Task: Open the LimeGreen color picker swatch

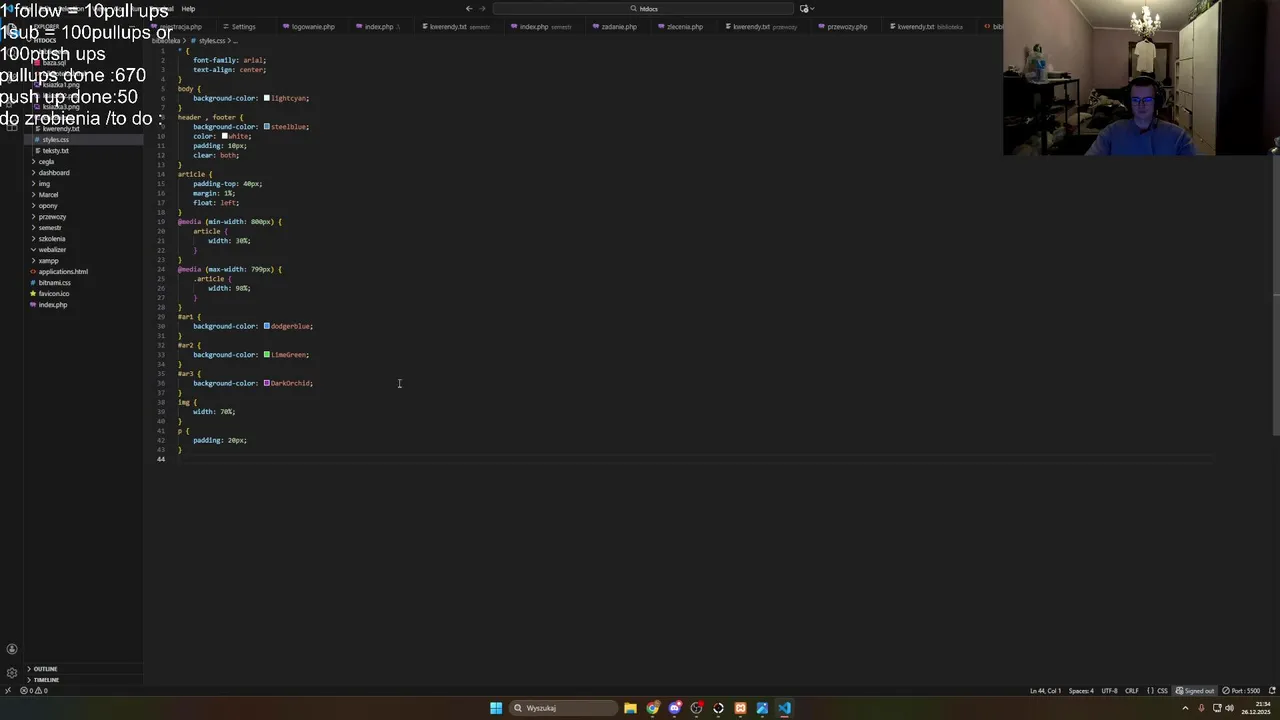Action: (x=266, y=355)
